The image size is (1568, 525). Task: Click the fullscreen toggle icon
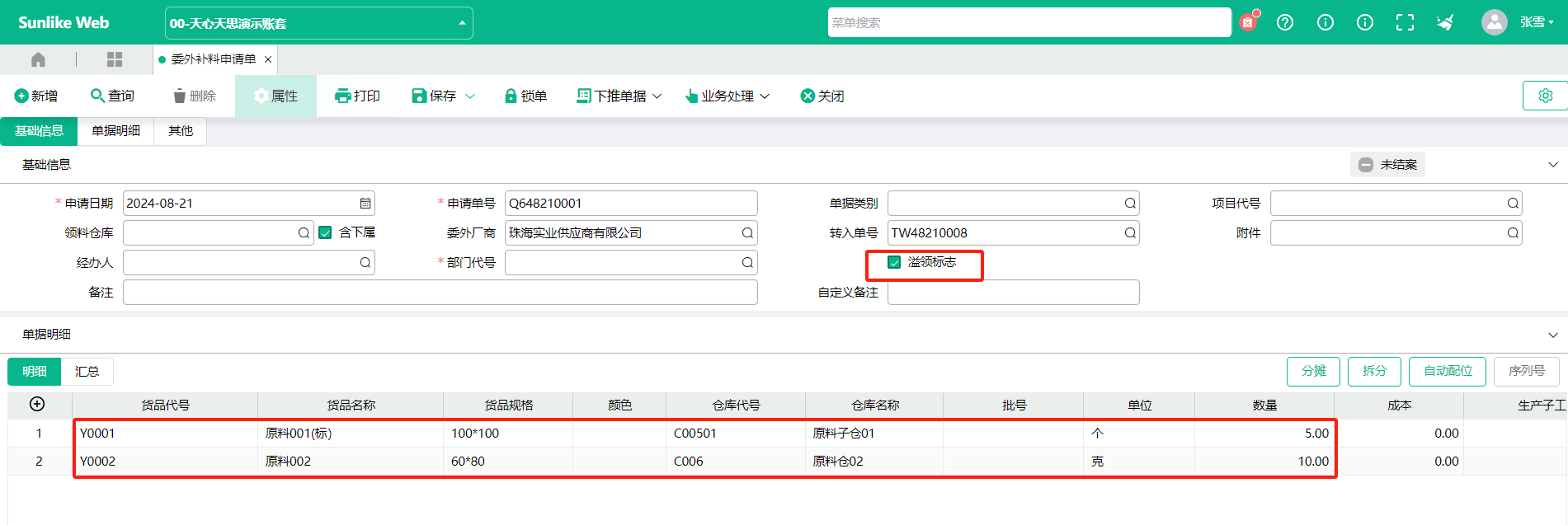coord(1405,22)
